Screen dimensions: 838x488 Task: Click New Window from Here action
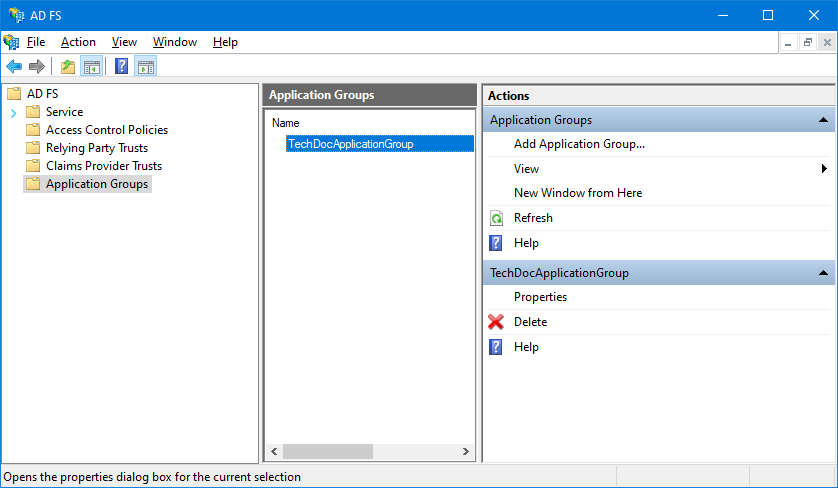coord(578,193)
